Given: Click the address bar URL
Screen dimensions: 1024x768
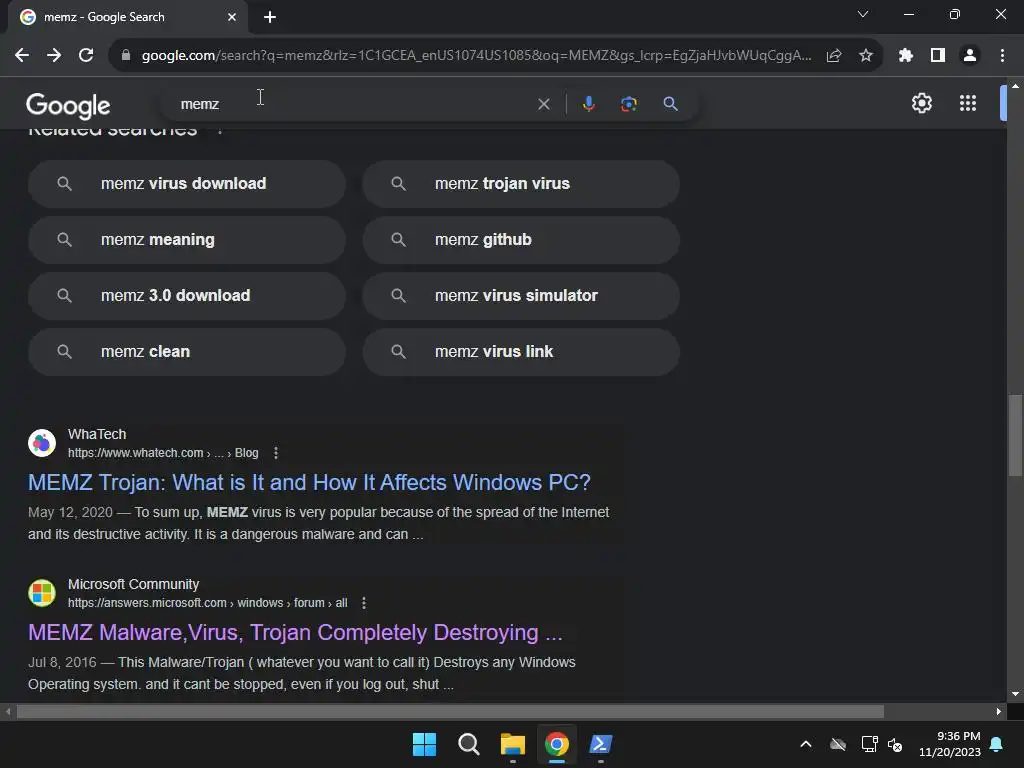Looking at the screenshot, I should tap(477, 56).
